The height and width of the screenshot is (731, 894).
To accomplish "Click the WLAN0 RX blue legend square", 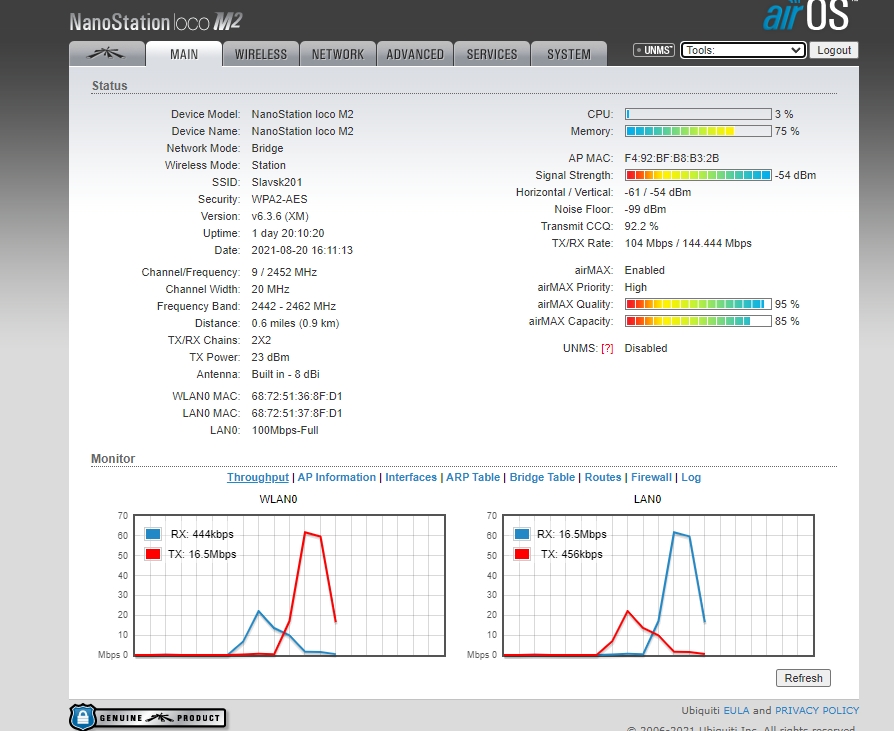I will coord(153,534).
